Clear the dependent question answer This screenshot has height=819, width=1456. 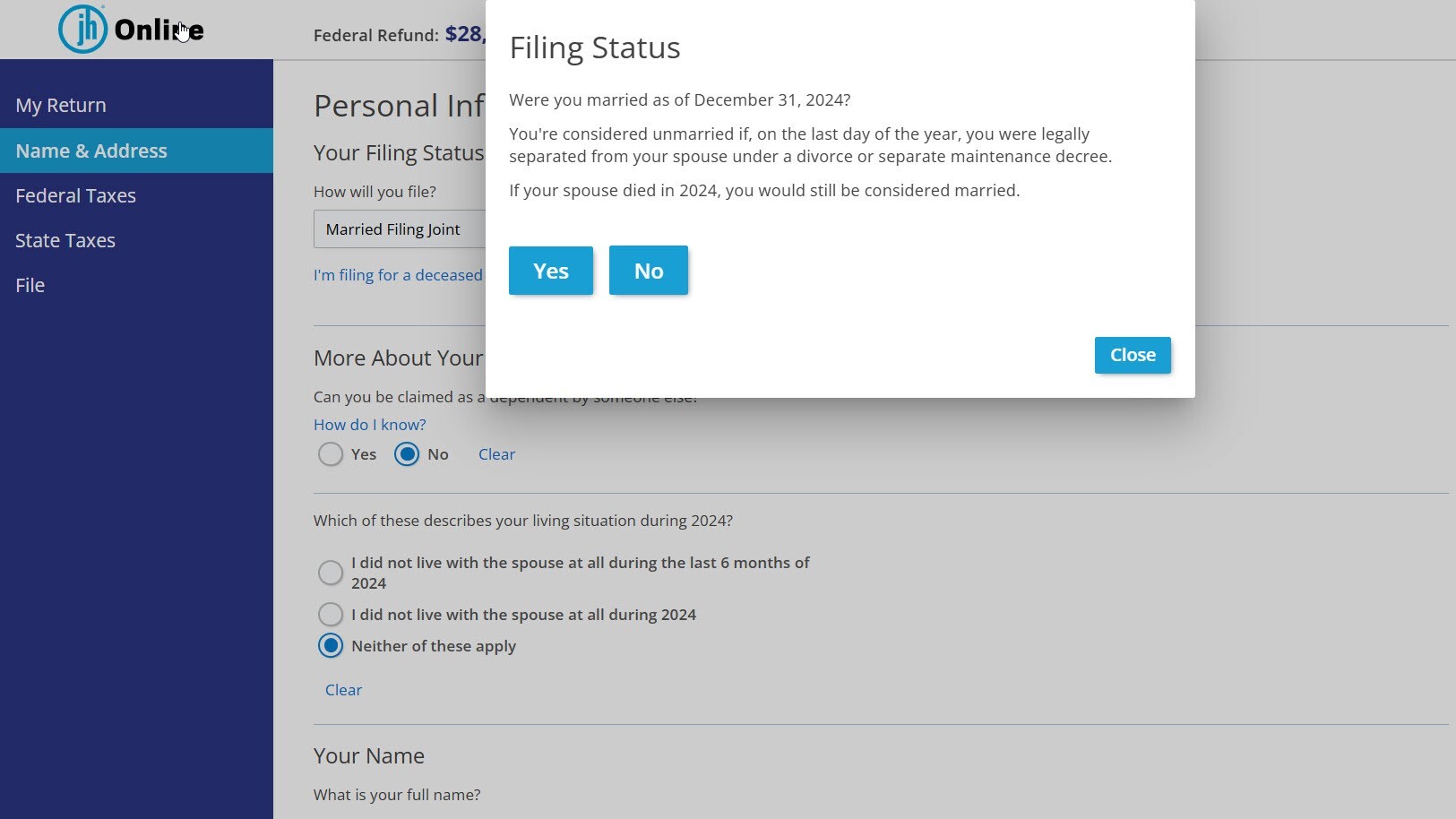(496, 454)
